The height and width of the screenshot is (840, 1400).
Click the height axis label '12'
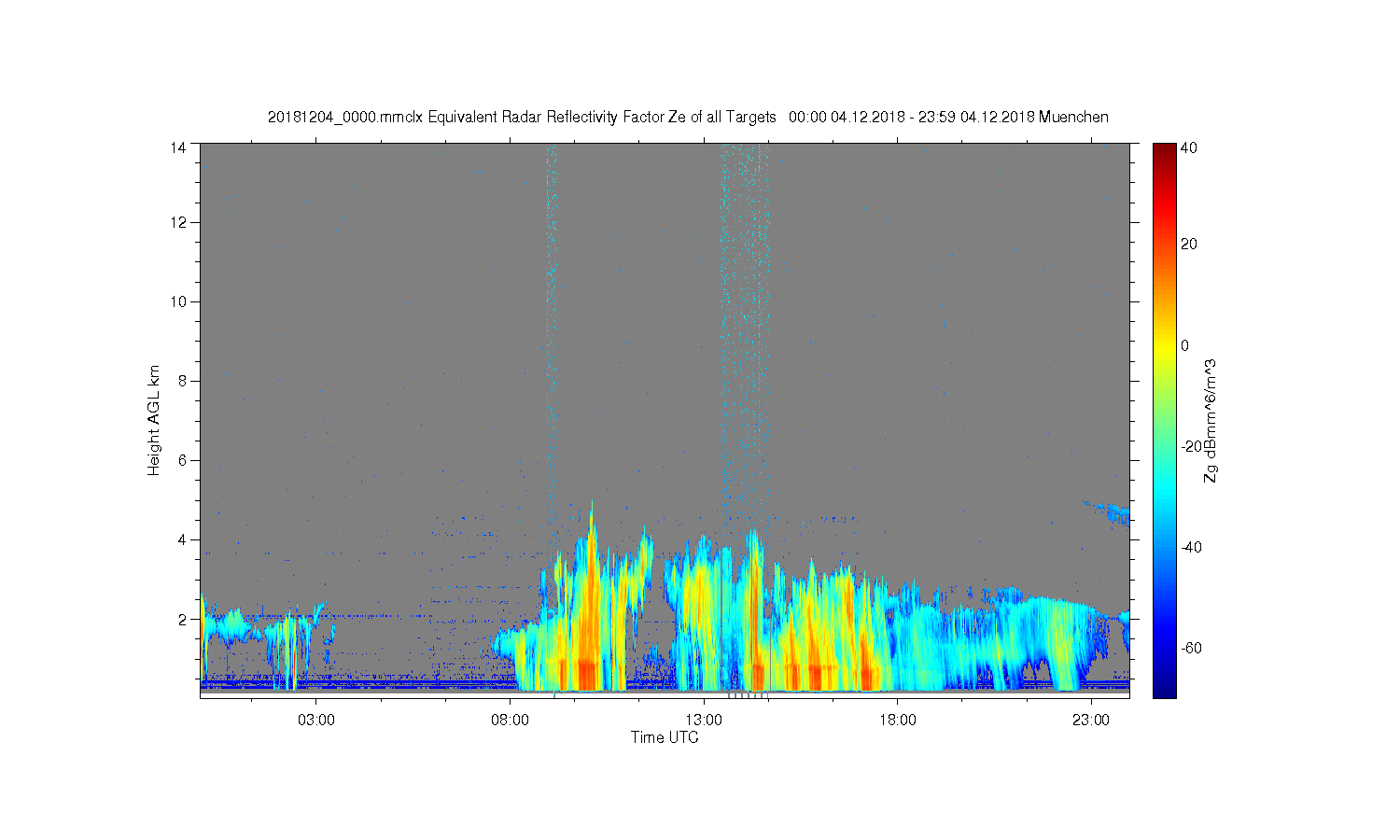178,222
